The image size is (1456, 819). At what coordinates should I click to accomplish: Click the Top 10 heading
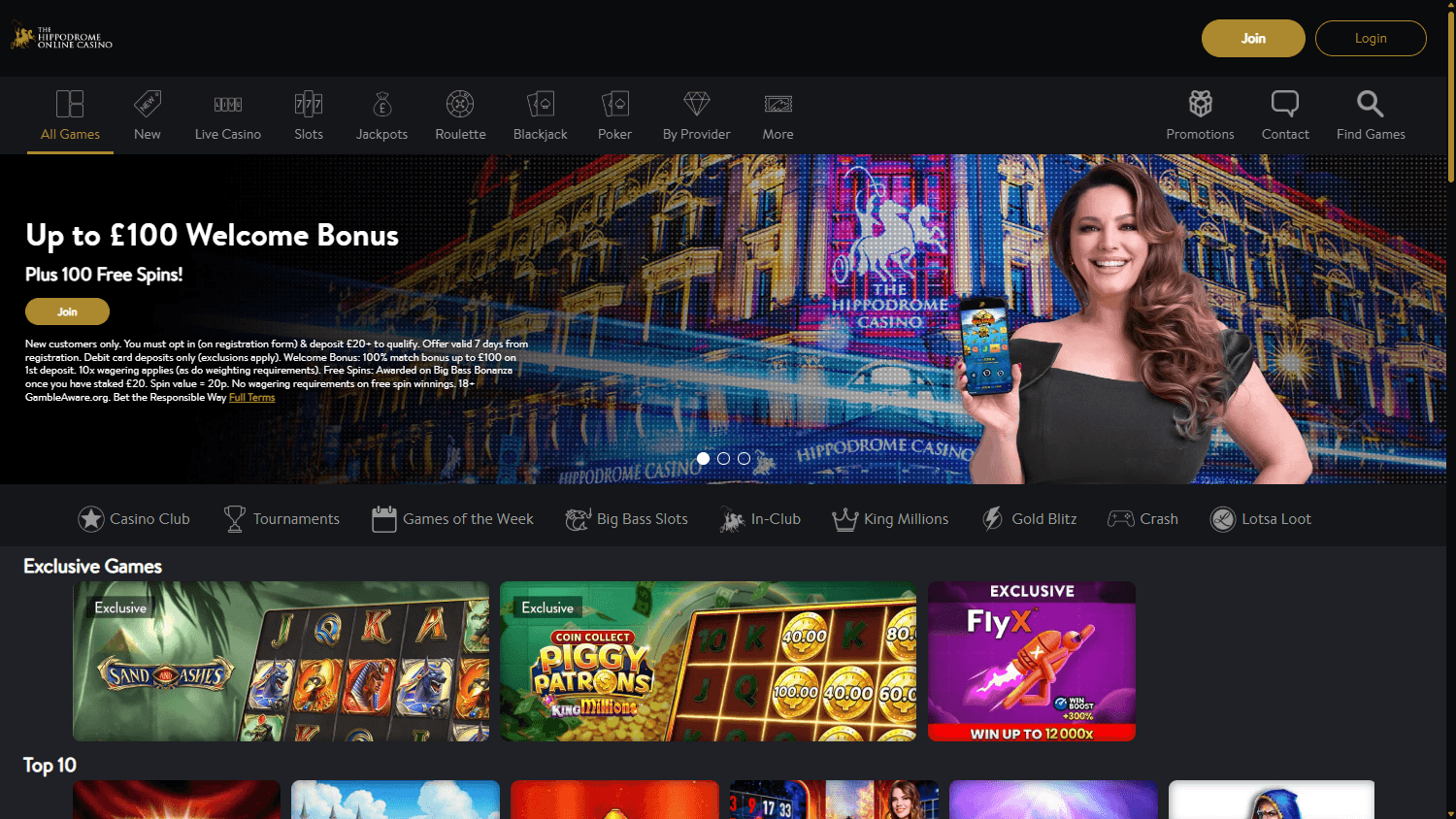50,765
